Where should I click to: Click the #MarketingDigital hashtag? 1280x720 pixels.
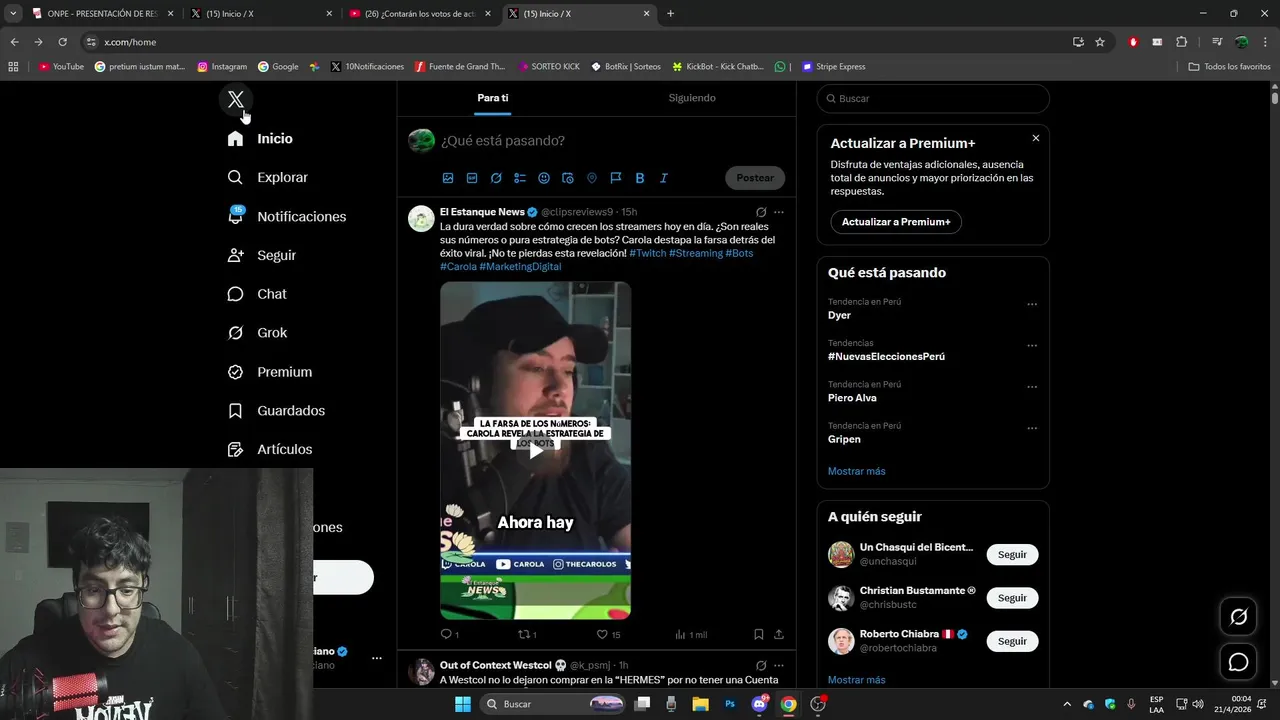click(x=520, y=267)
